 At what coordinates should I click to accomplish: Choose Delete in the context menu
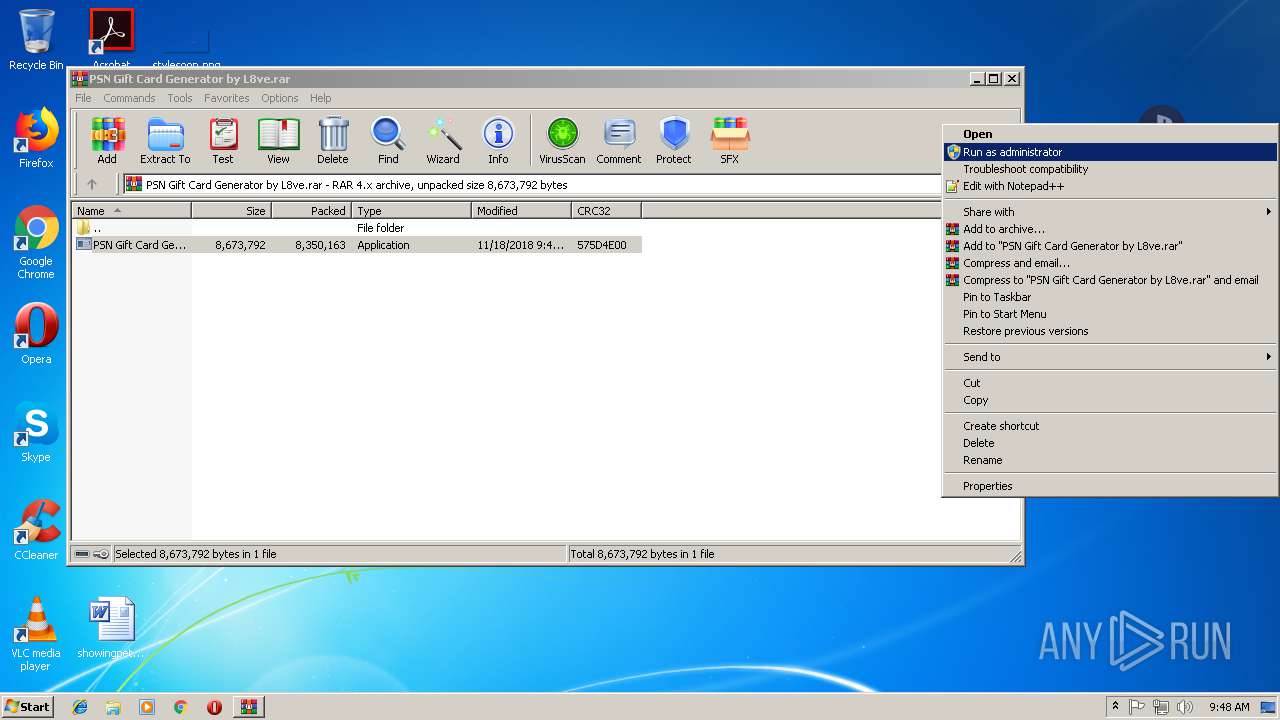tap(1110, 443)
